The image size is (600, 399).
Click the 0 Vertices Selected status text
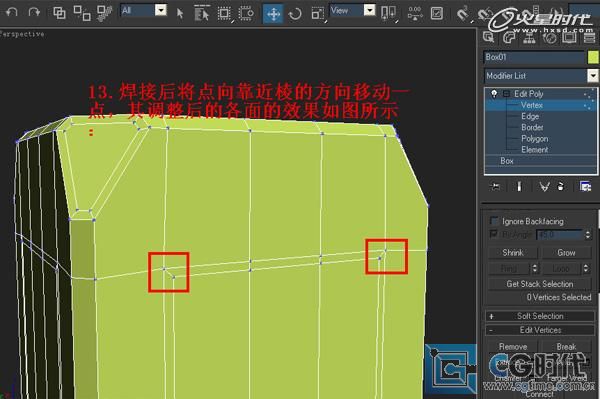coord(559,297)
